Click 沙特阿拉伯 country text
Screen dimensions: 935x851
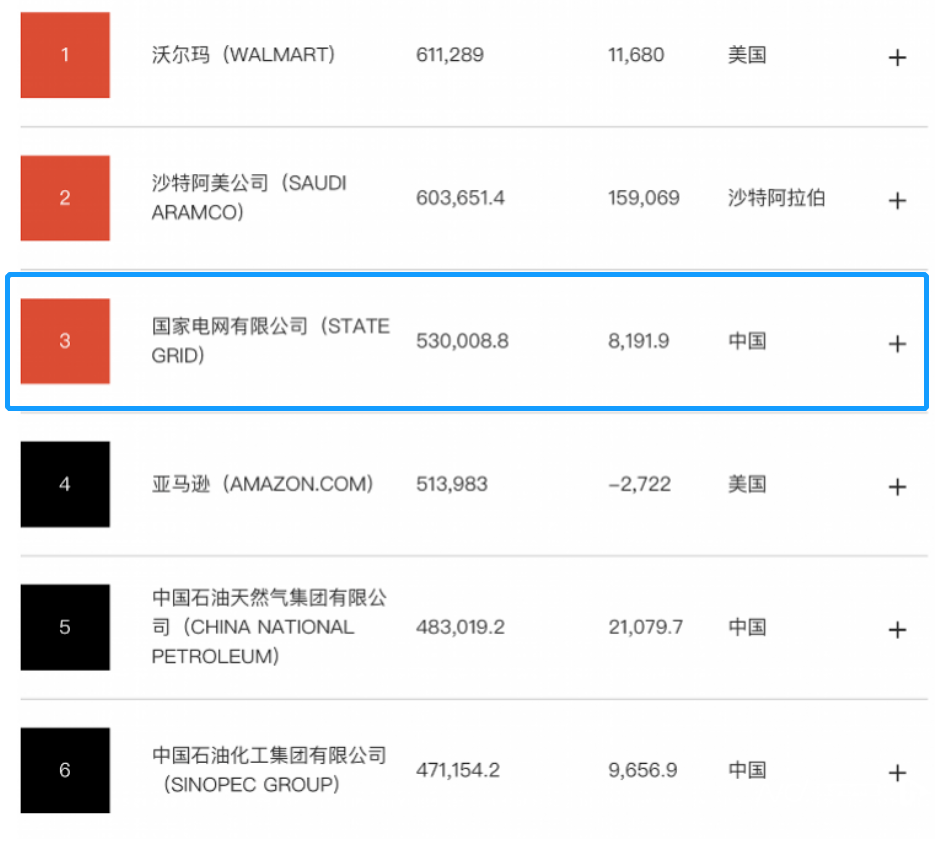[776, 198]
